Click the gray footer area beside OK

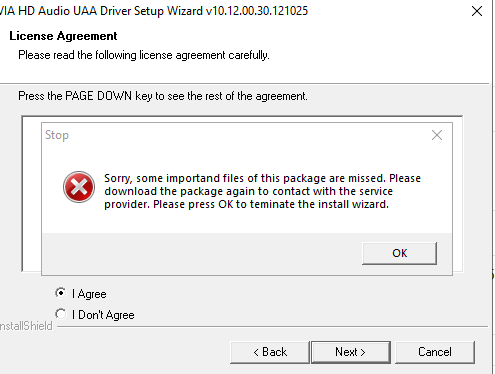click(200, 253)
